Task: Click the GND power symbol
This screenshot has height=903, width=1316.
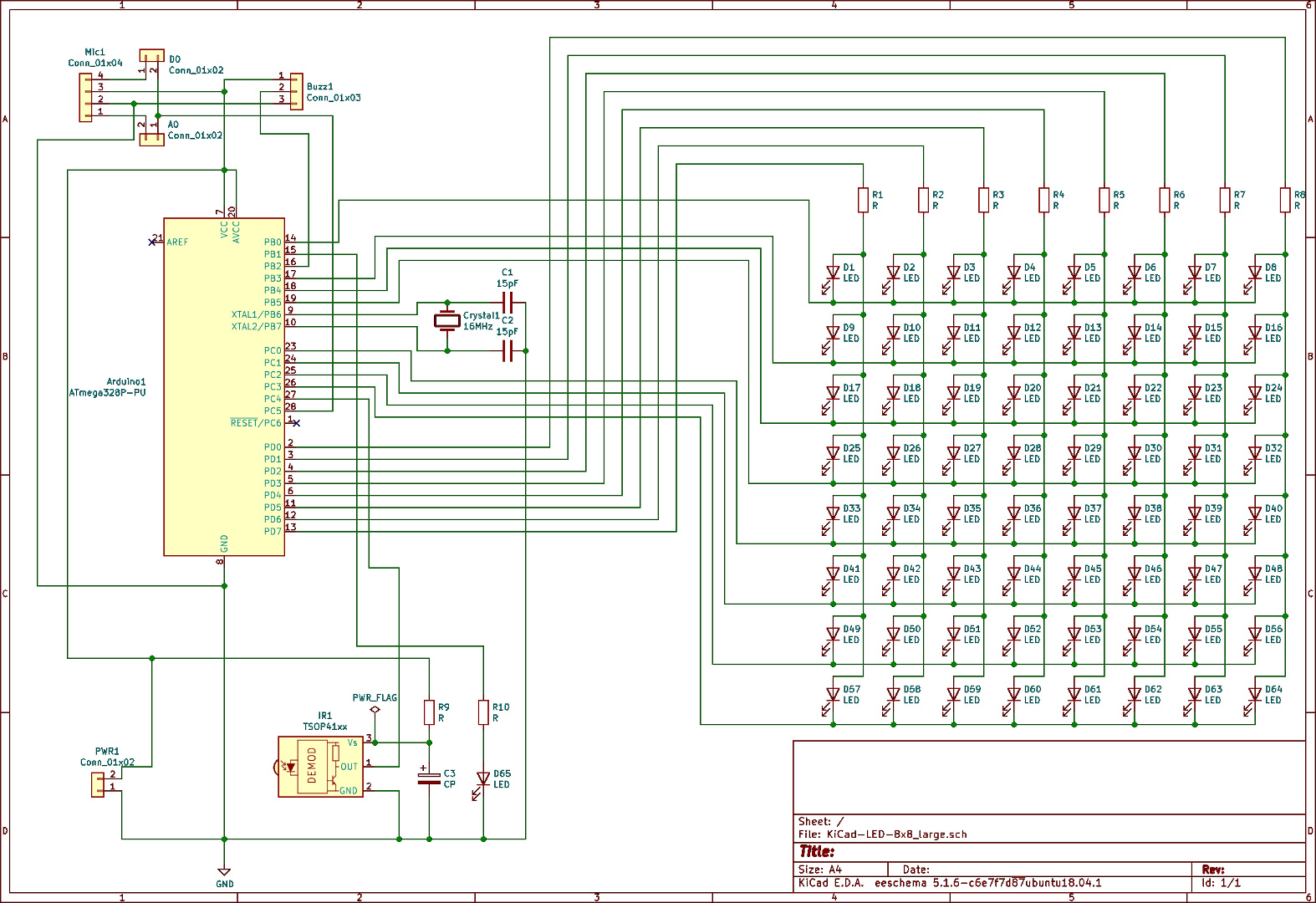Action: (224, 873)
